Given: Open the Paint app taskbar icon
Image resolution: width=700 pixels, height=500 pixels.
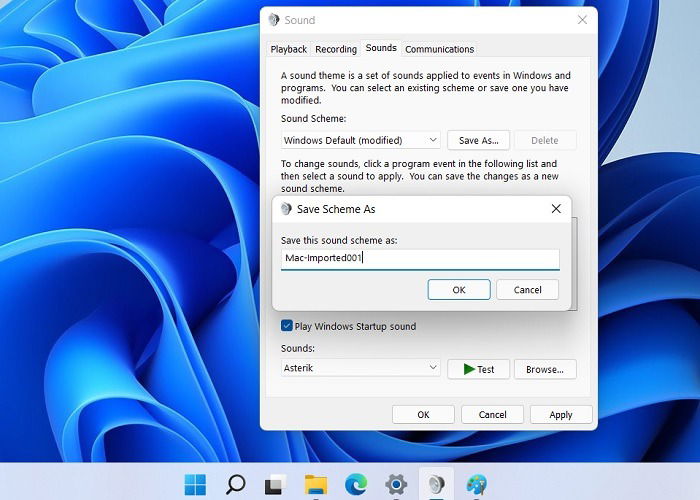Looking at the screenshot, I should pos(476,484).
